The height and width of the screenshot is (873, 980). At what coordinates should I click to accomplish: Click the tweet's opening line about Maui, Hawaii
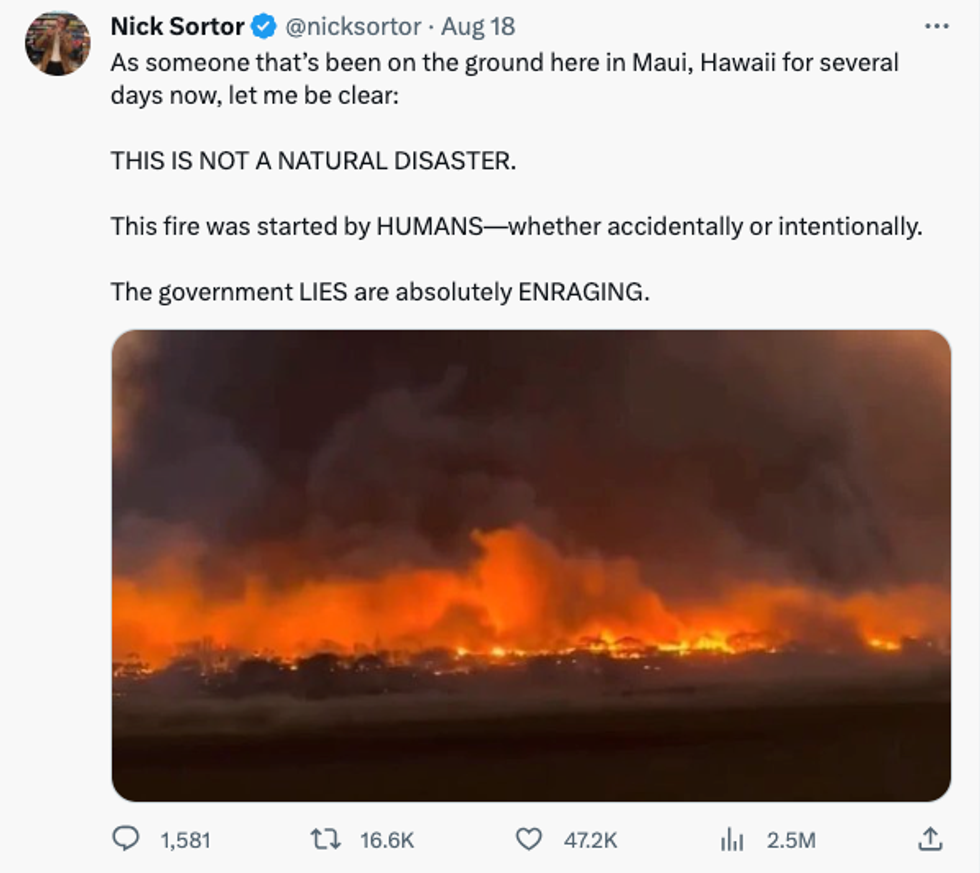pyautogui.click(x=504, y=62)
